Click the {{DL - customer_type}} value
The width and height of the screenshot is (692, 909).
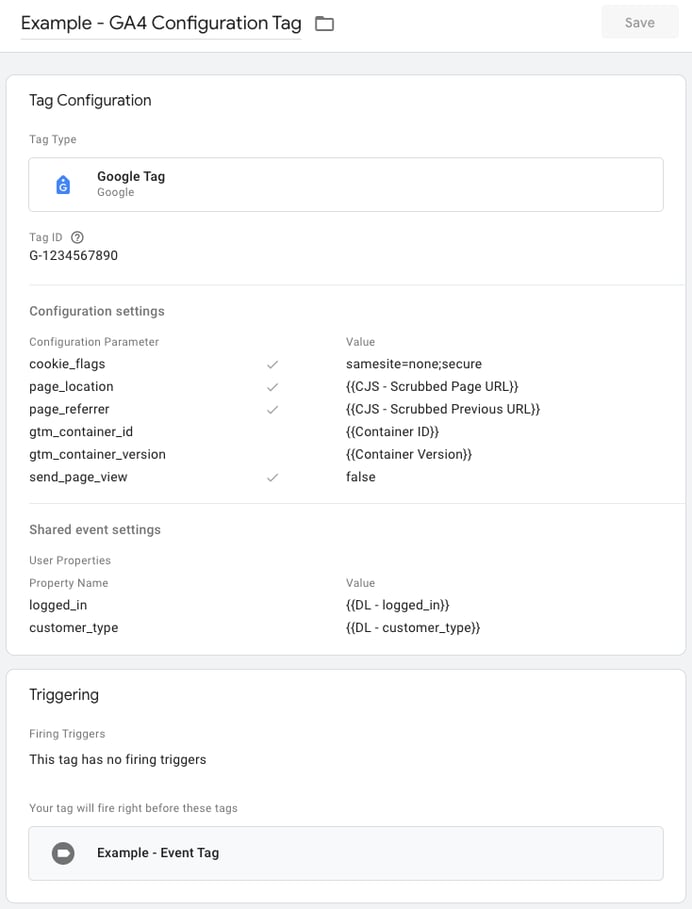[x=413, y=628]
